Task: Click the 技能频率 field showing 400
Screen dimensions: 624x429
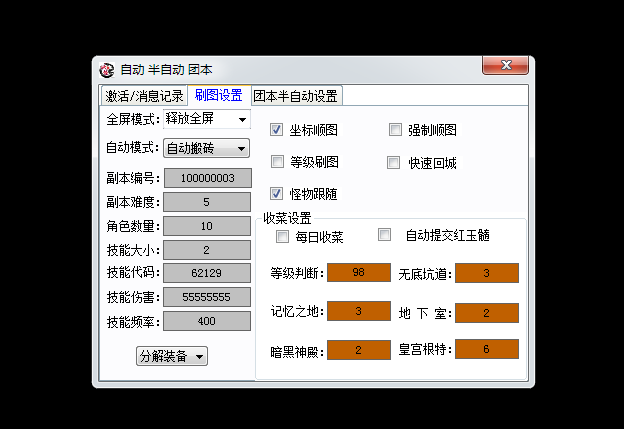Action: (x=207, y=321)
